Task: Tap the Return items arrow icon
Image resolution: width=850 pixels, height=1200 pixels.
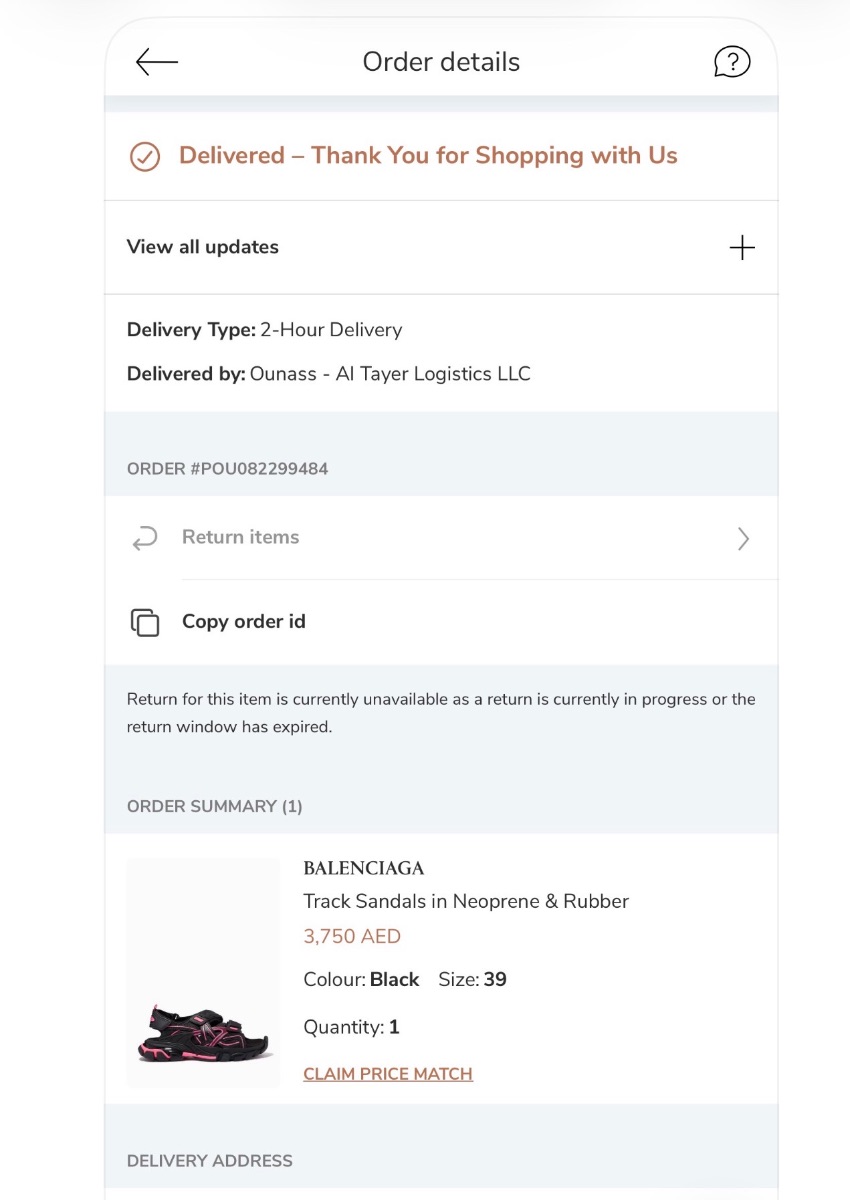Action: pos(145,539)
